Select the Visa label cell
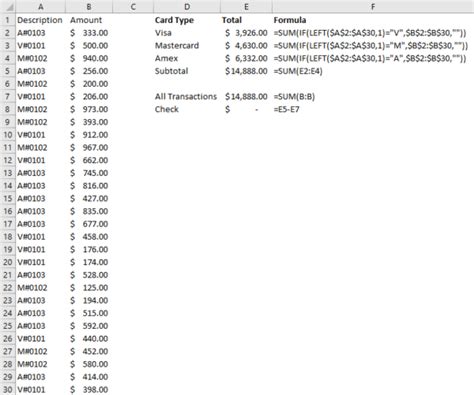The image size is (474, 395). tap(163, 33)
